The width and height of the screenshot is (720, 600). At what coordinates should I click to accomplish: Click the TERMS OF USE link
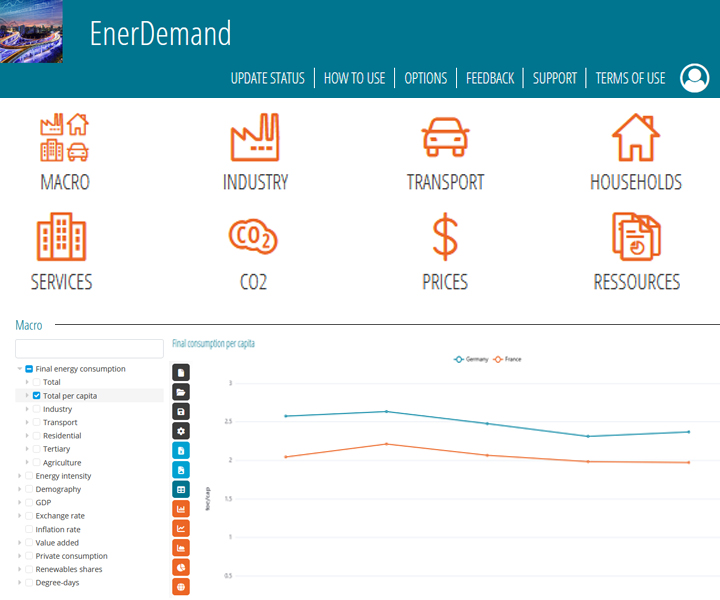click(x=630, y=78)
